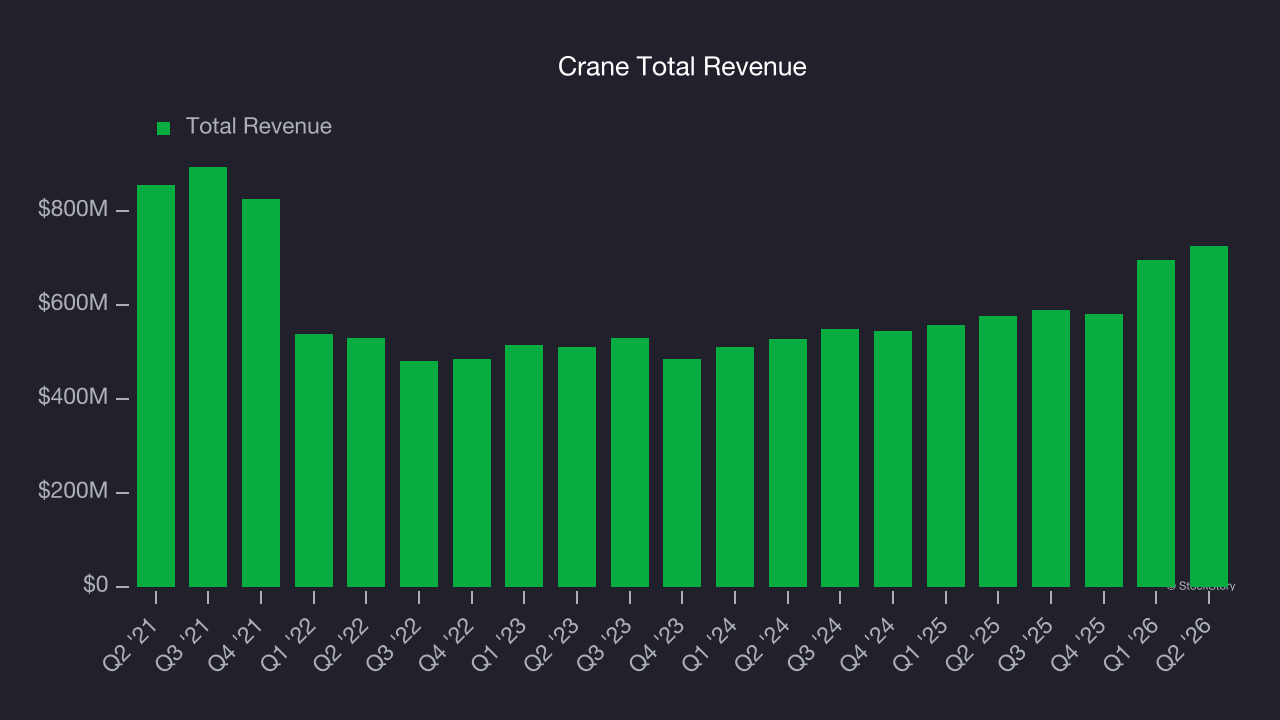Click the $800M y-axis label
This screenshot has width=1280, height=720.
click(x=73, y=210)
